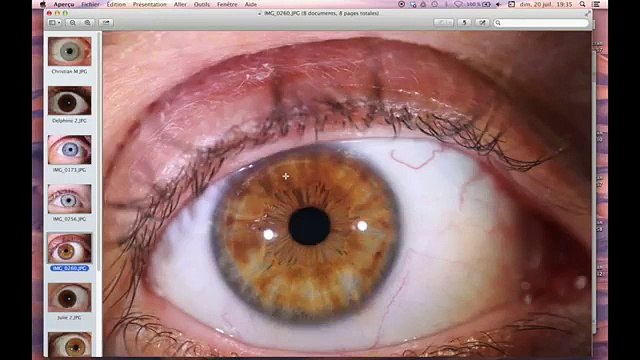Select the IMG_0260.JPG thumbnail
Viewport: 640px width, 360px height.
click(x=69, y=248)
